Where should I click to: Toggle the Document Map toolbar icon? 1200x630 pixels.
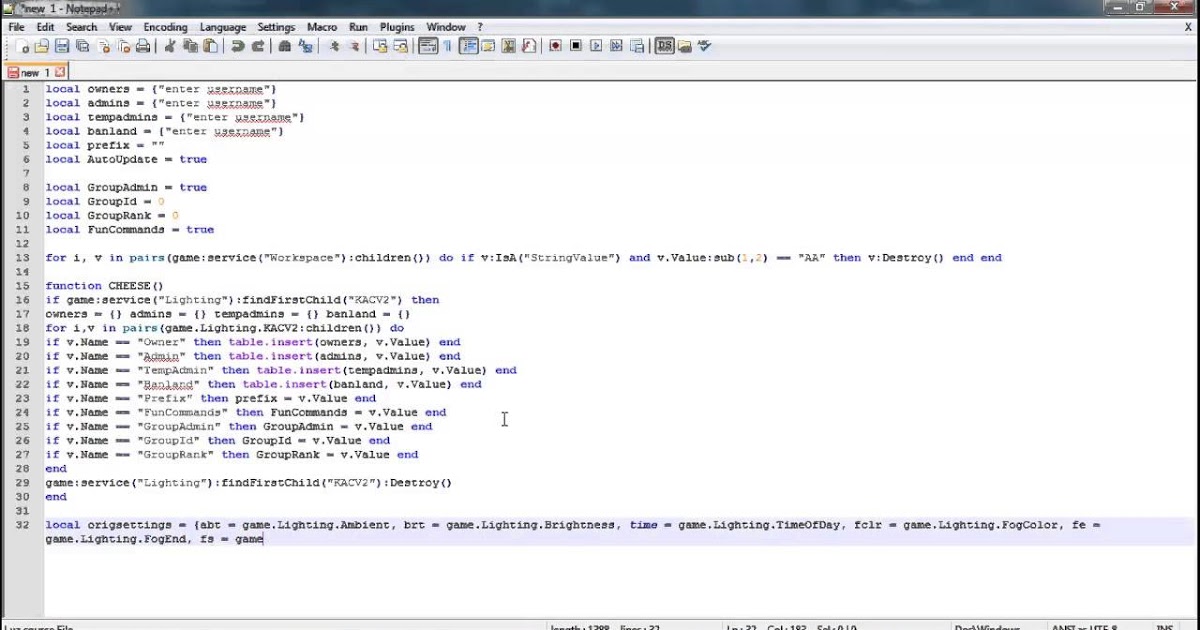click(509, 45)
